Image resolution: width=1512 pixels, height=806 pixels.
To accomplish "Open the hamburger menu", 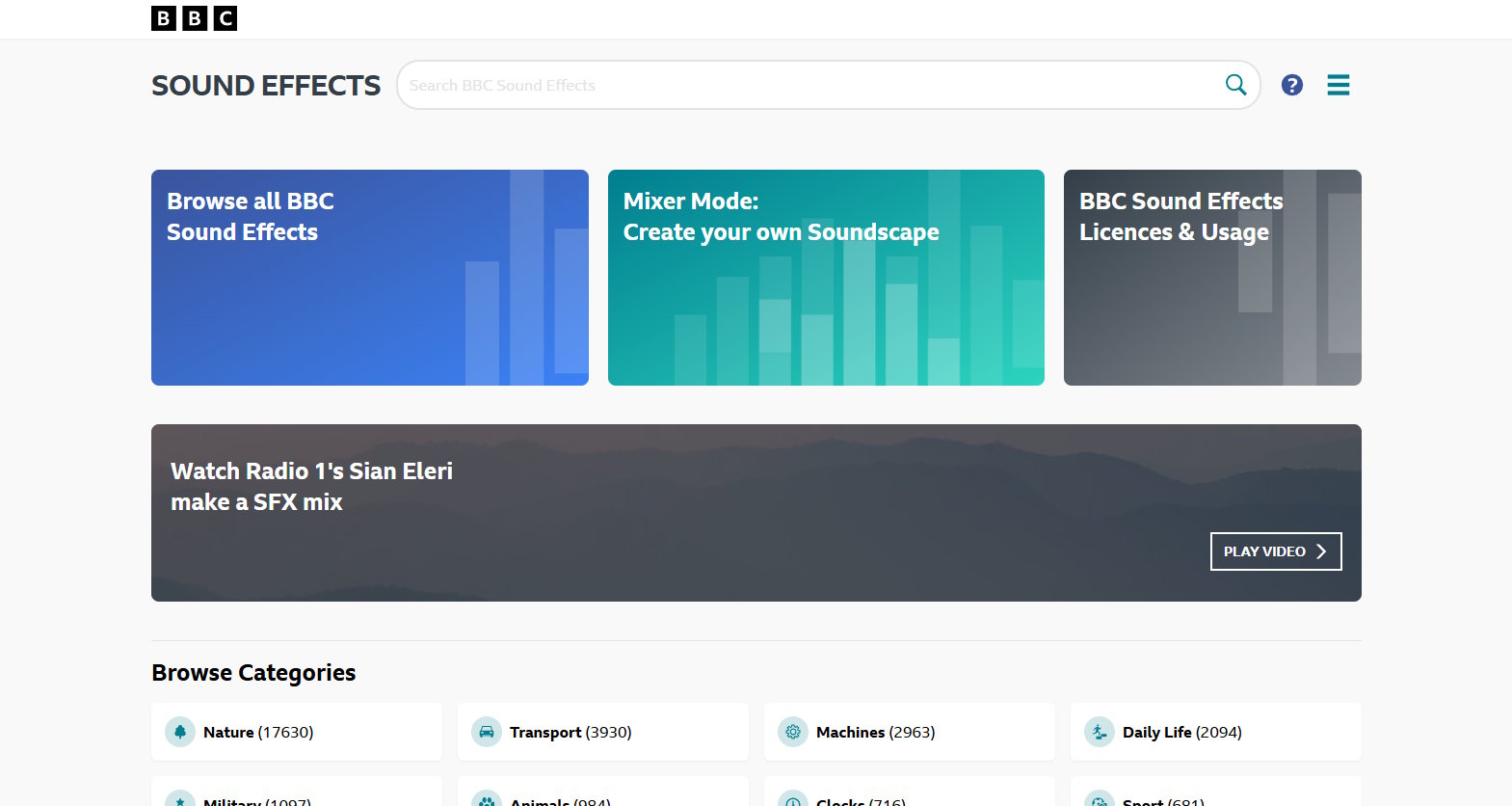I will [x=1339, y=85].
